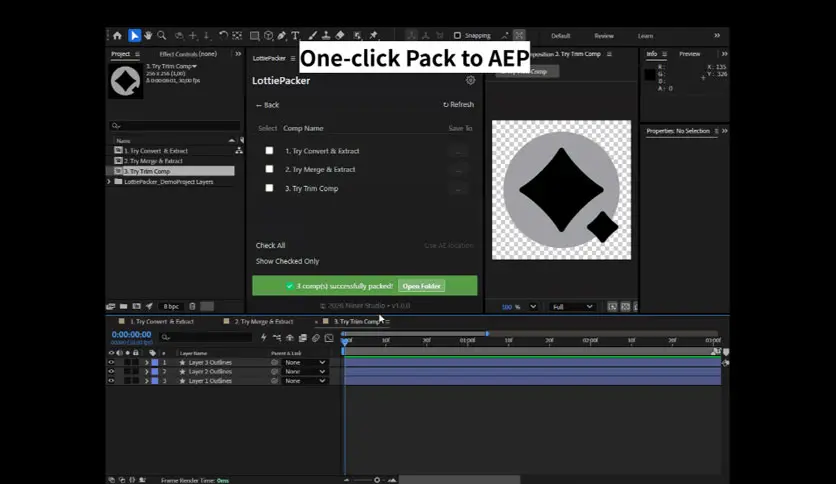Expand LottiePacker_DemoProject Layers folder
The image size is (836, 484).
(x=109, y=182)
